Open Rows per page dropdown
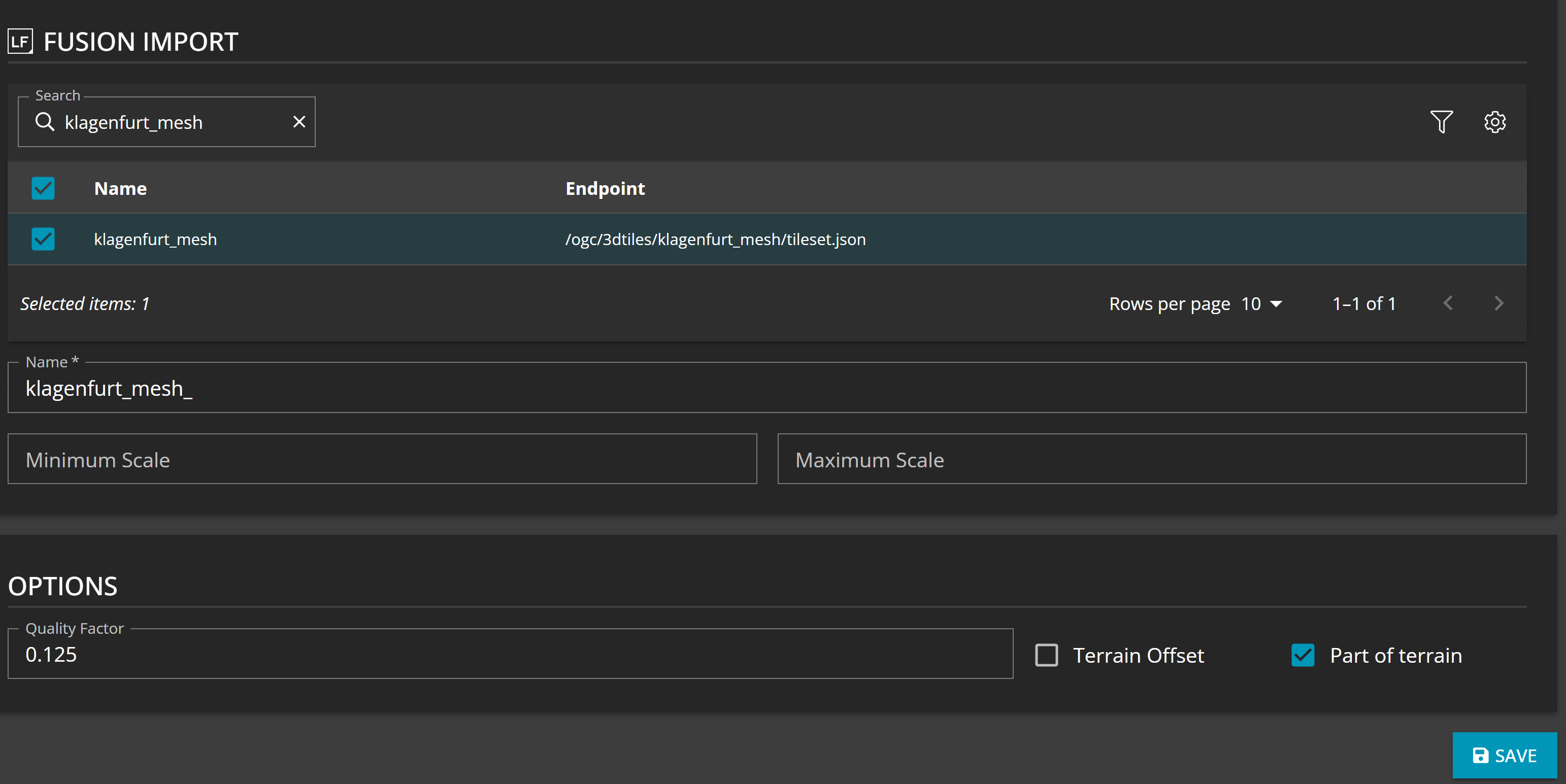1566x784 pixels. click(x=1261, y=304)
